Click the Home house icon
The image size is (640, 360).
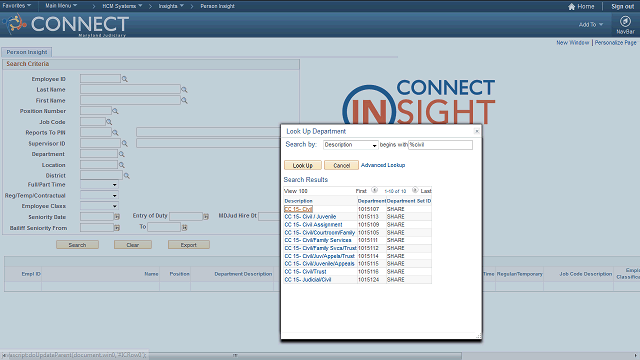[571, 7]
